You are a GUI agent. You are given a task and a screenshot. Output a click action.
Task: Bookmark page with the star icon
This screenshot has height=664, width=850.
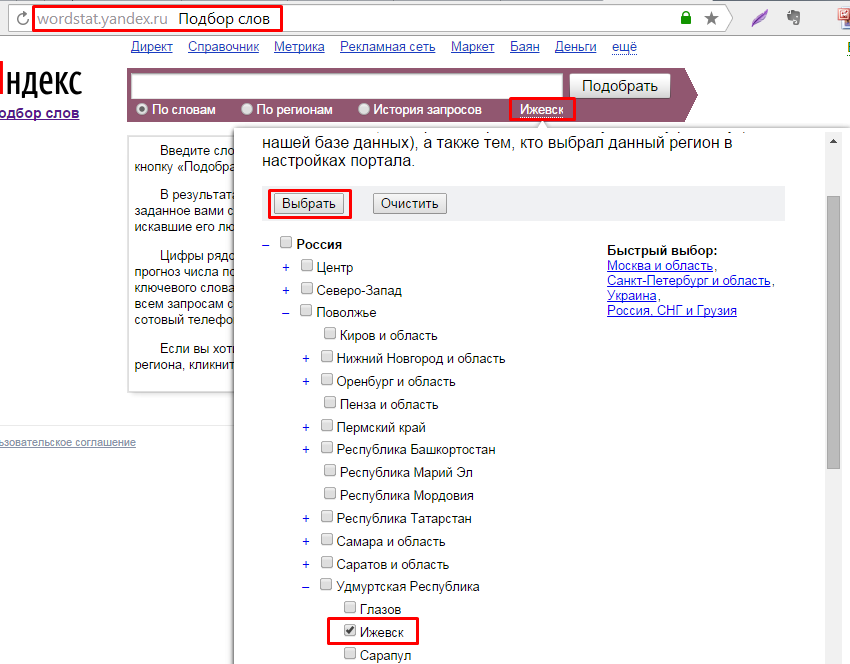tap(711, 19)
